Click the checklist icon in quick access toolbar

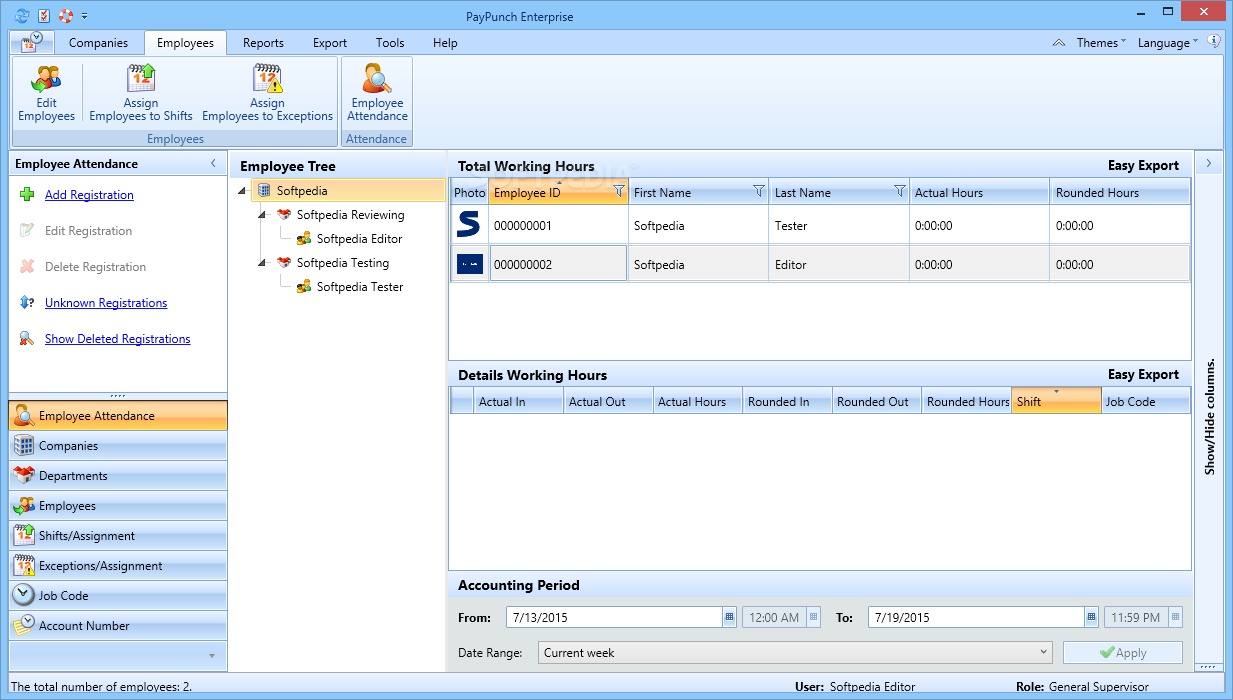pos(44,15)
